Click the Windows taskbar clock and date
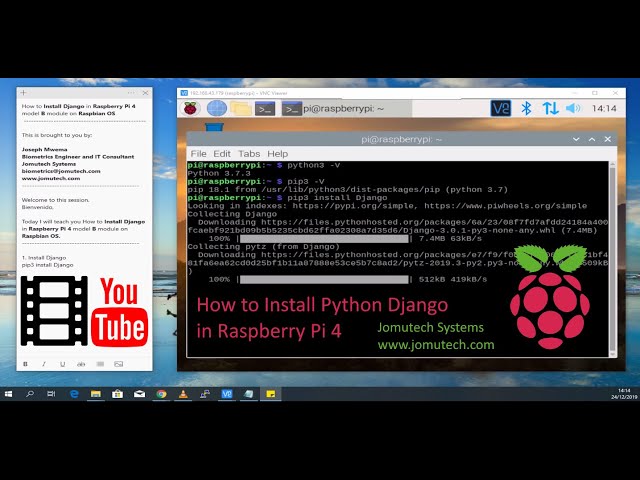 (624, 394)
